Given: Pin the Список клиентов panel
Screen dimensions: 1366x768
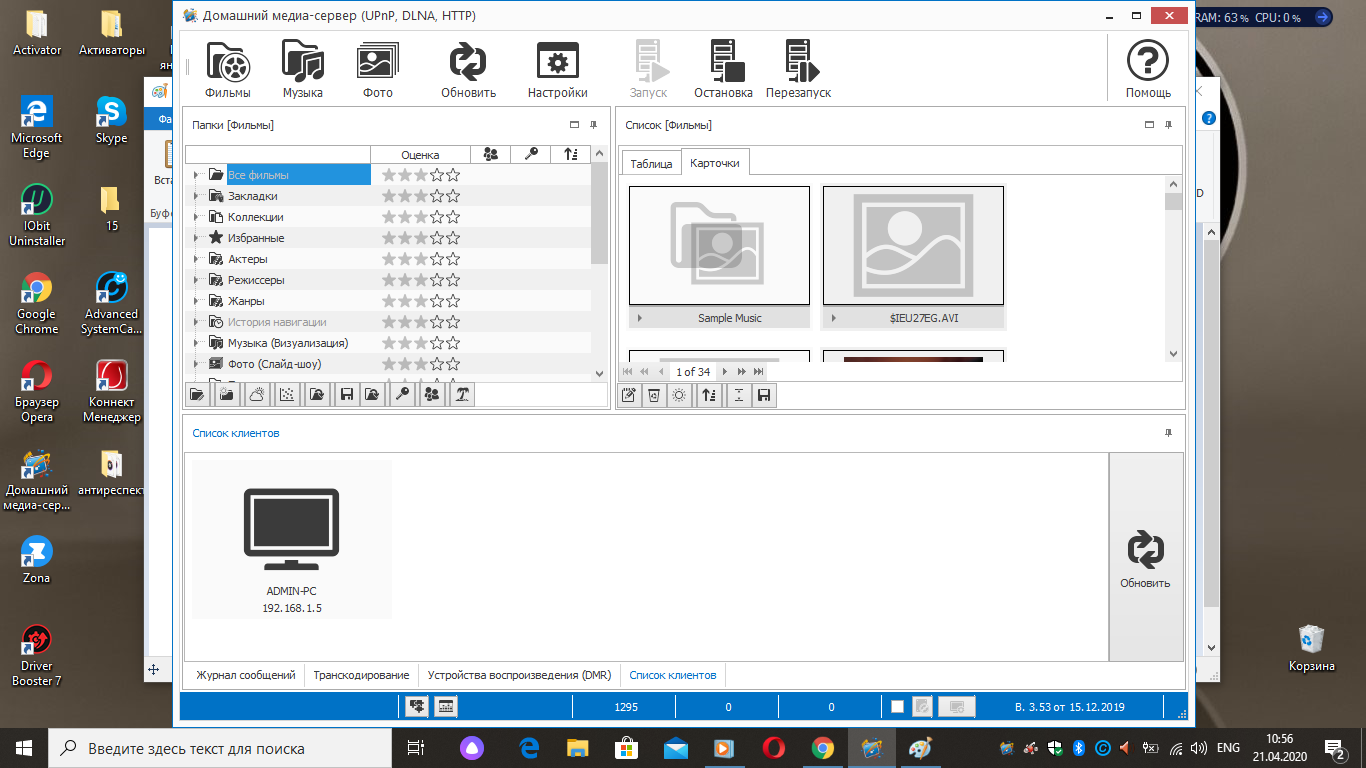Looking at the screenshot, I should tap(1168, 433).
